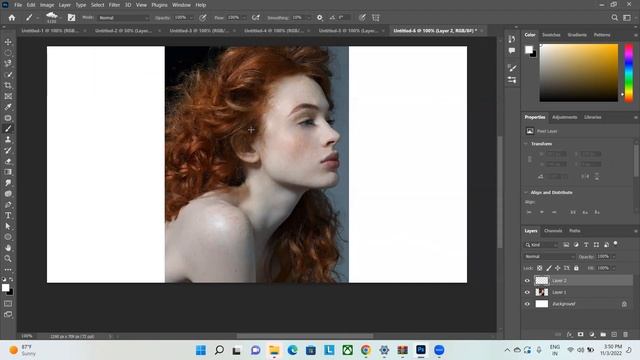Open Edit Toolbar three-dots button

8,269
